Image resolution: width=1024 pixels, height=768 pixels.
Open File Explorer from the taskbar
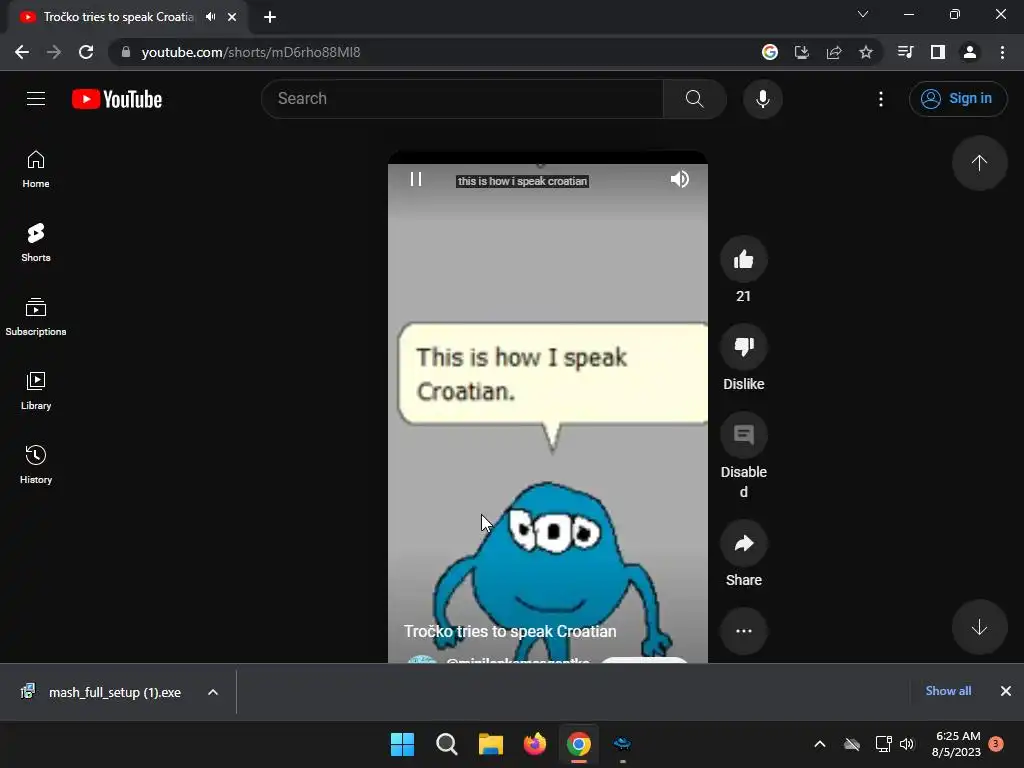490,744
